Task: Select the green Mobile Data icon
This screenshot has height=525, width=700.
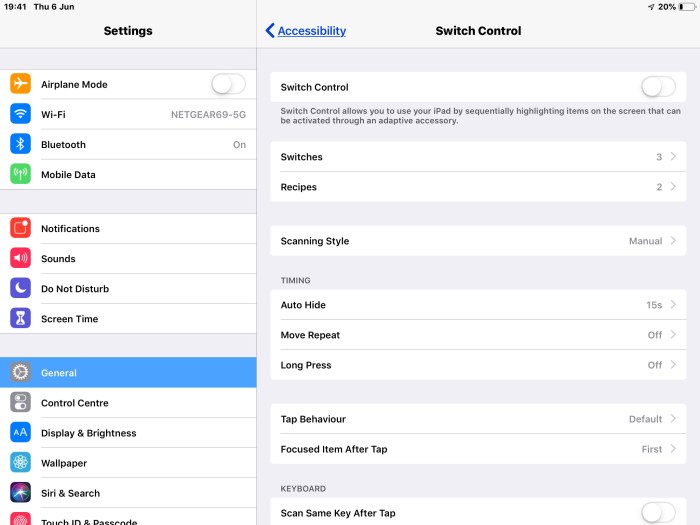Action: coord(20,175)
